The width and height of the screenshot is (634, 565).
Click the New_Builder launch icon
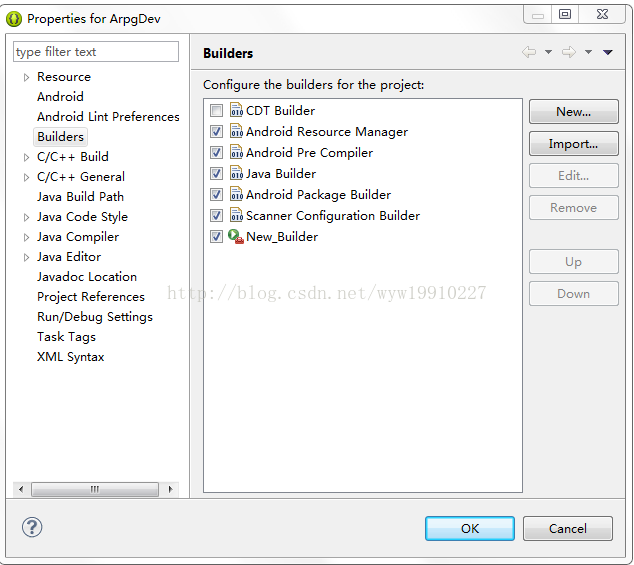[236, 236]
